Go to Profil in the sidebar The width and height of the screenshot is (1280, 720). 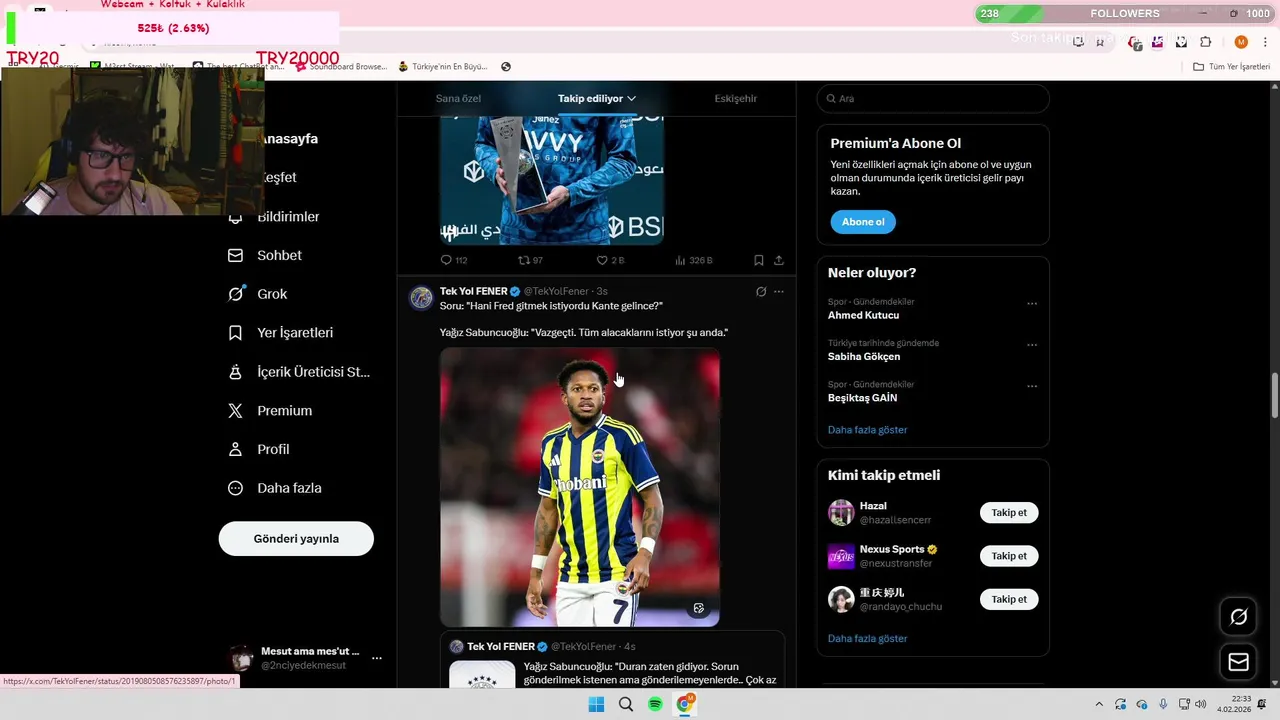point(258,450)
